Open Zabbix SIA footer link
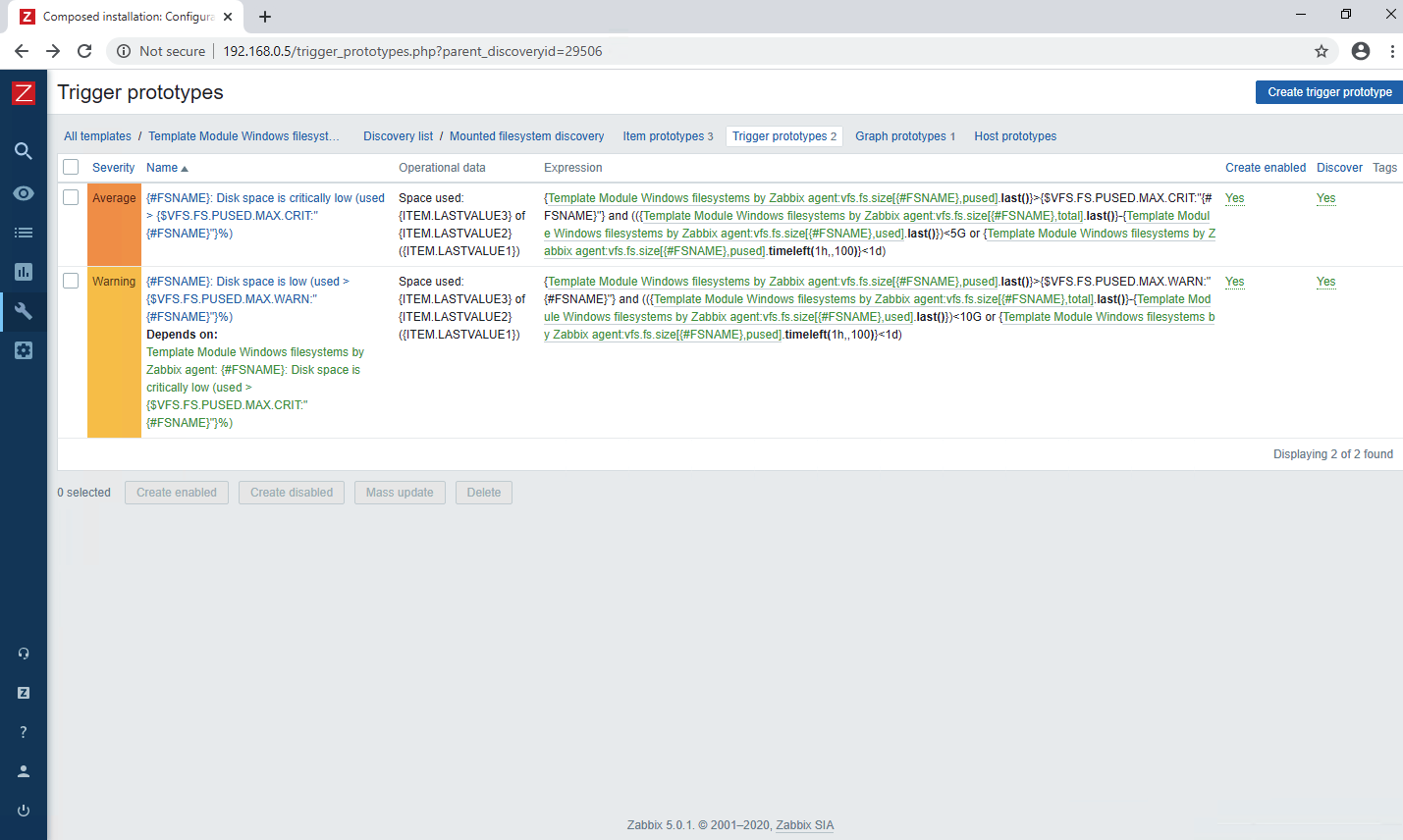This screenshot has height=840, width=1403. 804,825
